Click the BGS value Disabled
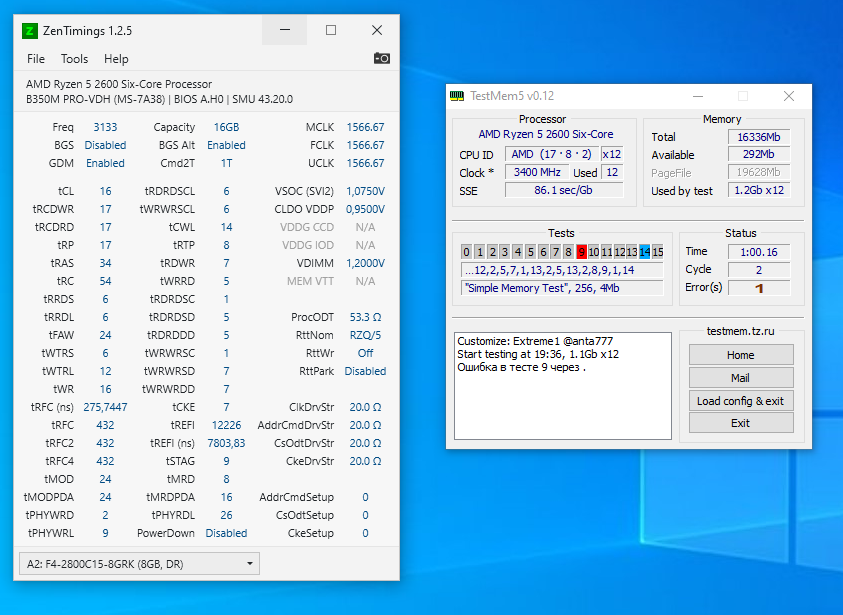The image size is (843, 615). click(105, 145)
